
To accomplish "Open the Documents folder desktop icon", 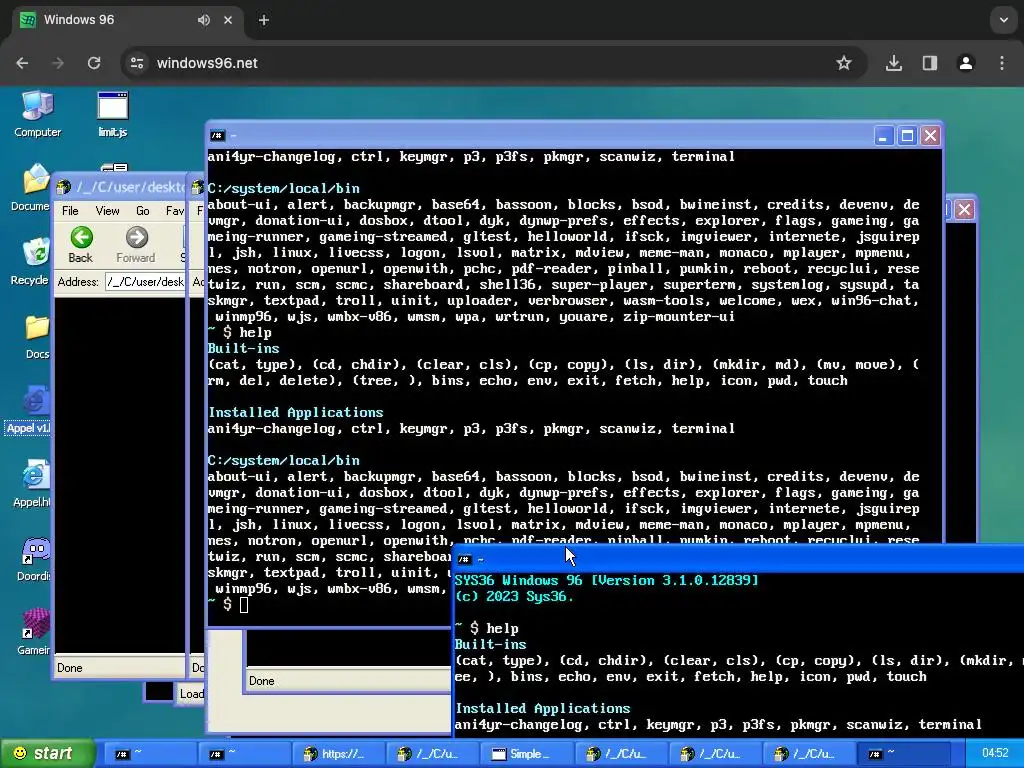I will pos(33,187).
